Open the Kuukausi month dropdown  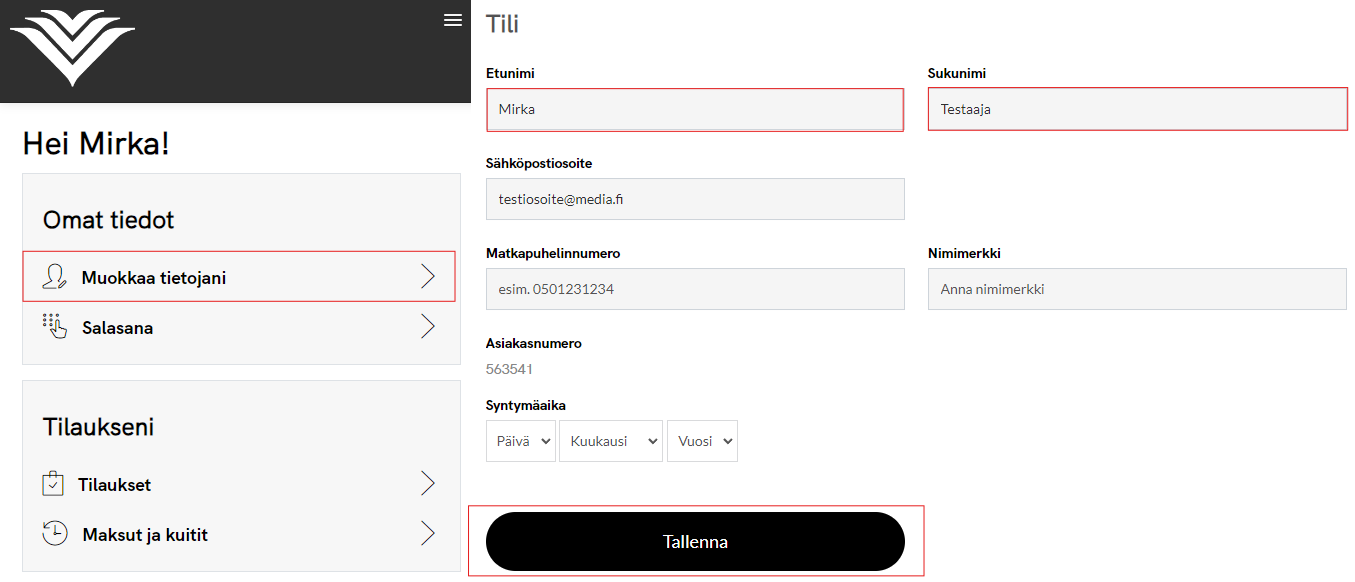[x=610, y=441]
